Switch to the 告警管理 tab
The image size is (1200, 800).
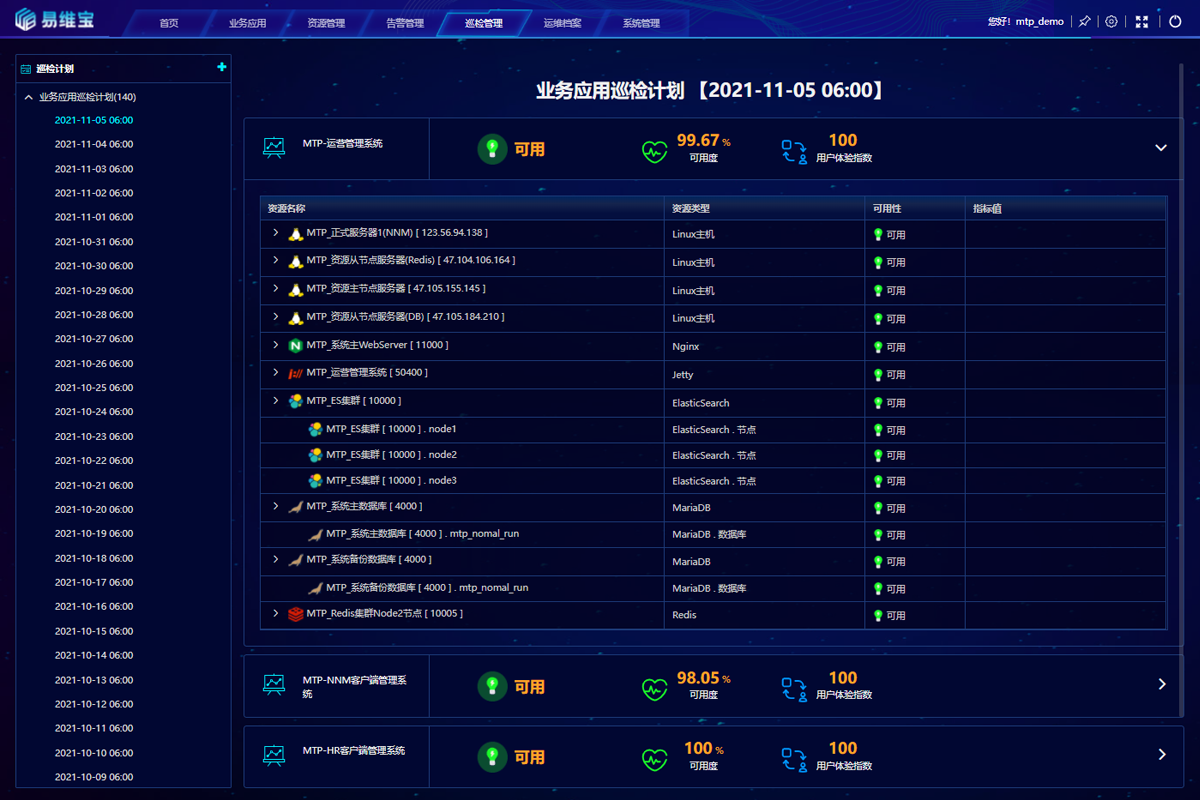(405, 23)
